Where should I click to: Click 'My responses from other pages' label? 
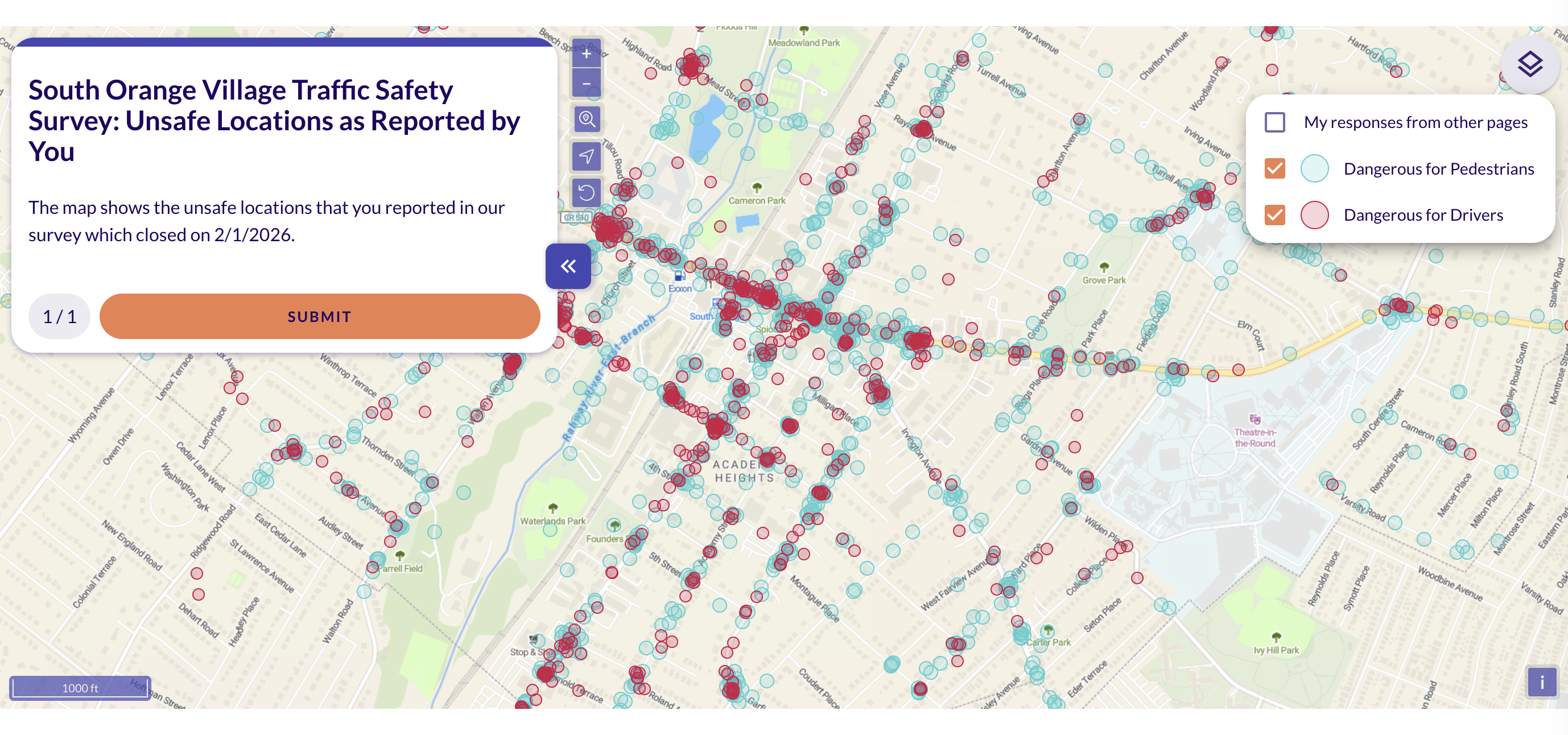1415,122
